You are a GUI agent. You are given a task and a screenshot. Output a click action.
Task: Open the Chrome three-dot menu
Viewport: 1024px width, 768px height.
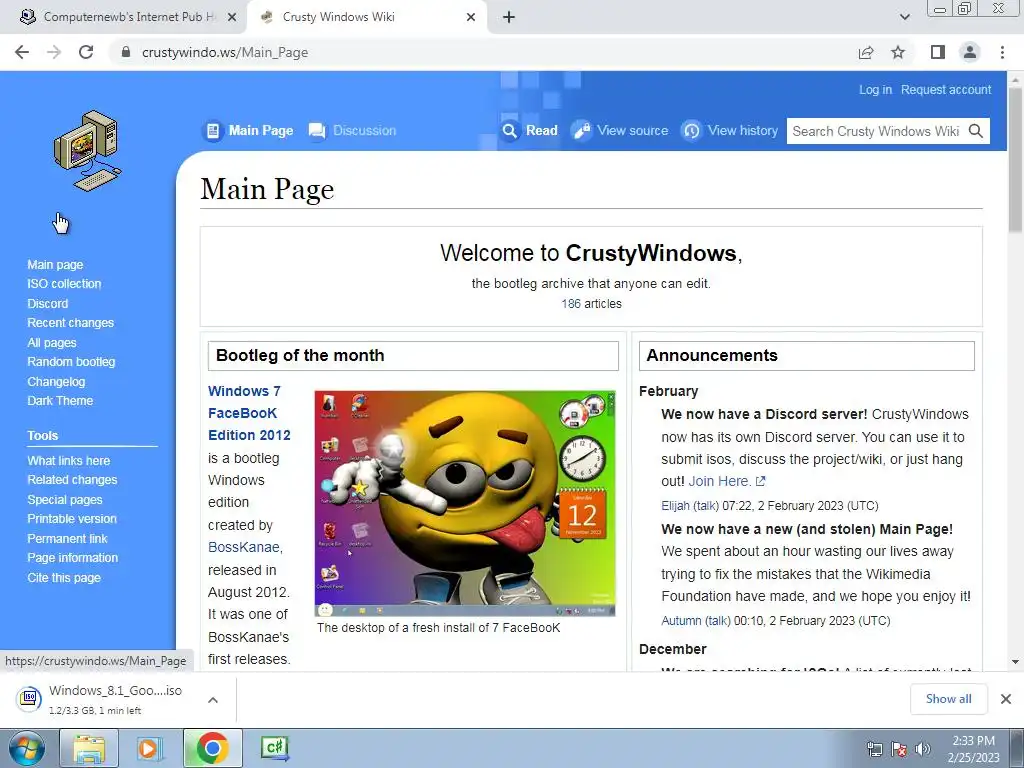pyautogui.click(x=1002, y=52)
